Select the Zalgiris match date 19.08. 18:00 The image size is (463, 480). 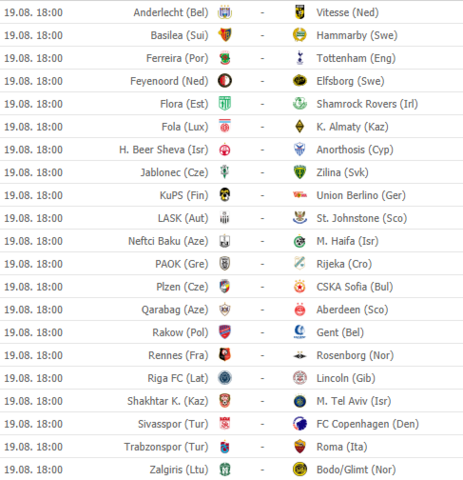(x=33, y=470)
